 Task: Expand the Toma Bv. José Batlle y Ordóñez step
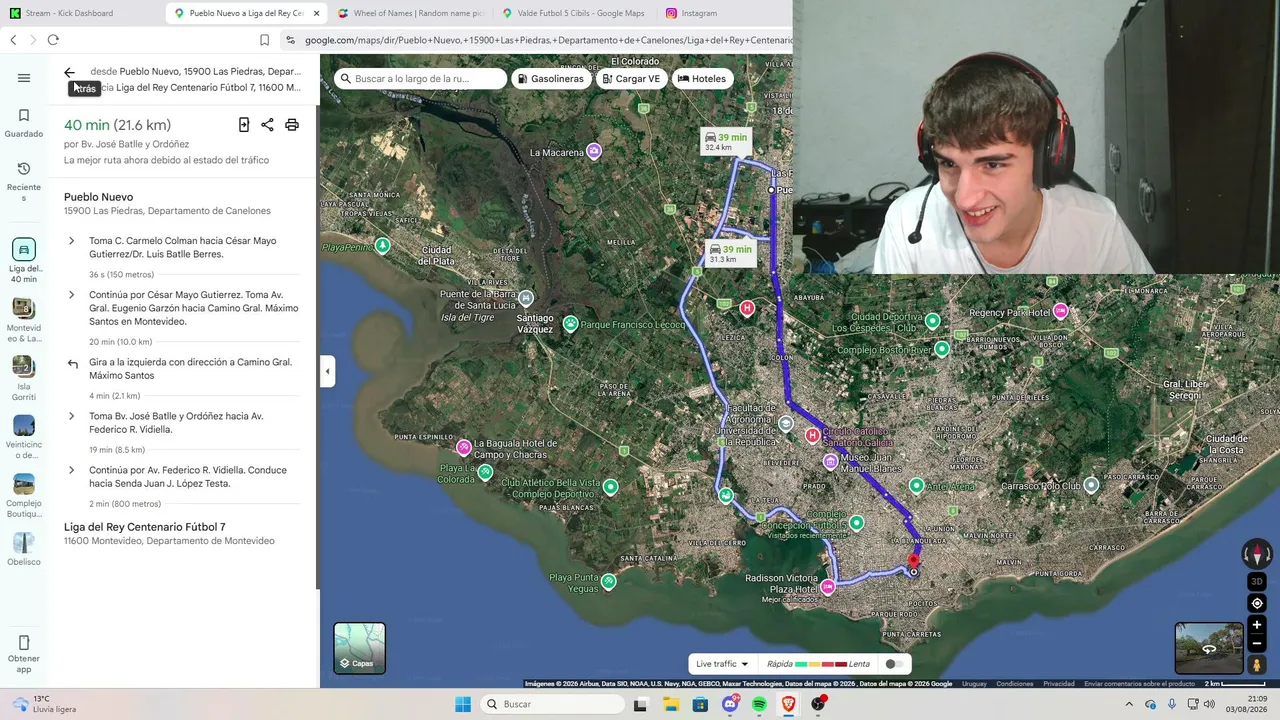click(x=71, y=416)
